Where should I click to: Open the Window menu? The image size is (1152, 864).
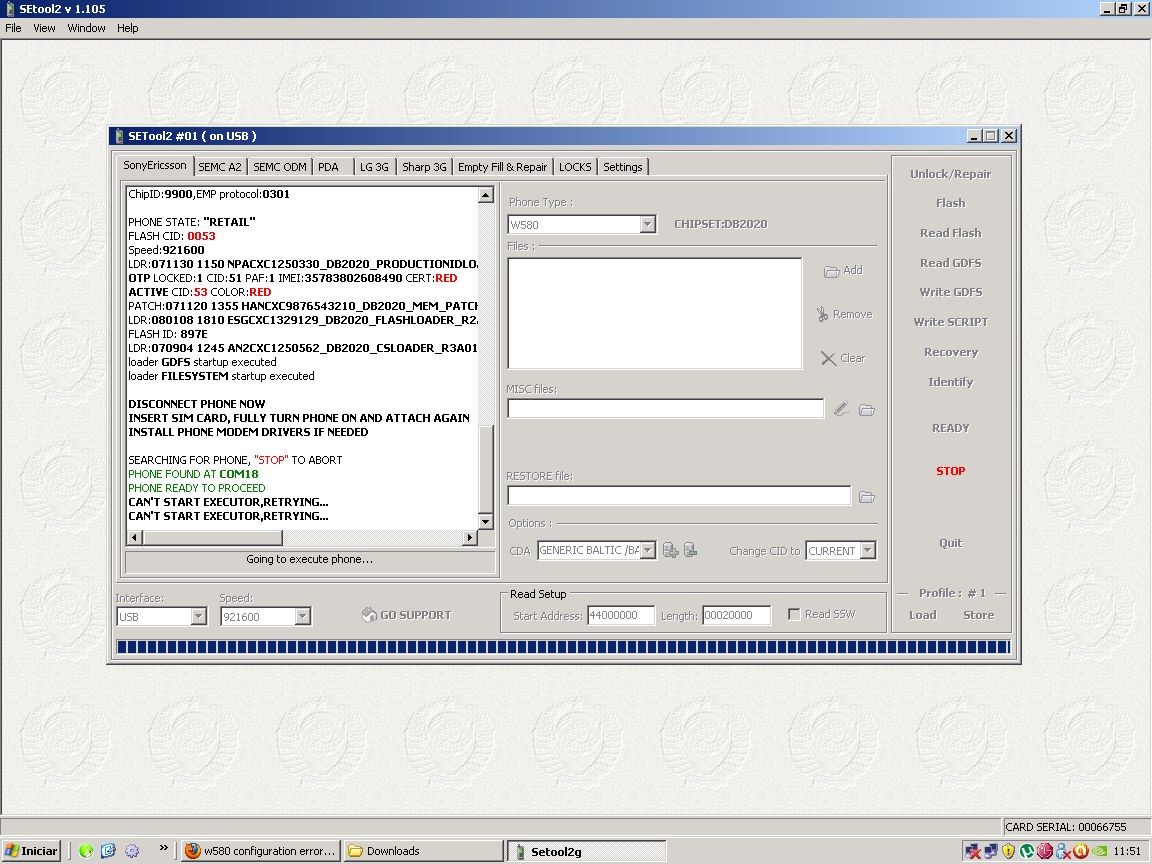tap(87, 28)
